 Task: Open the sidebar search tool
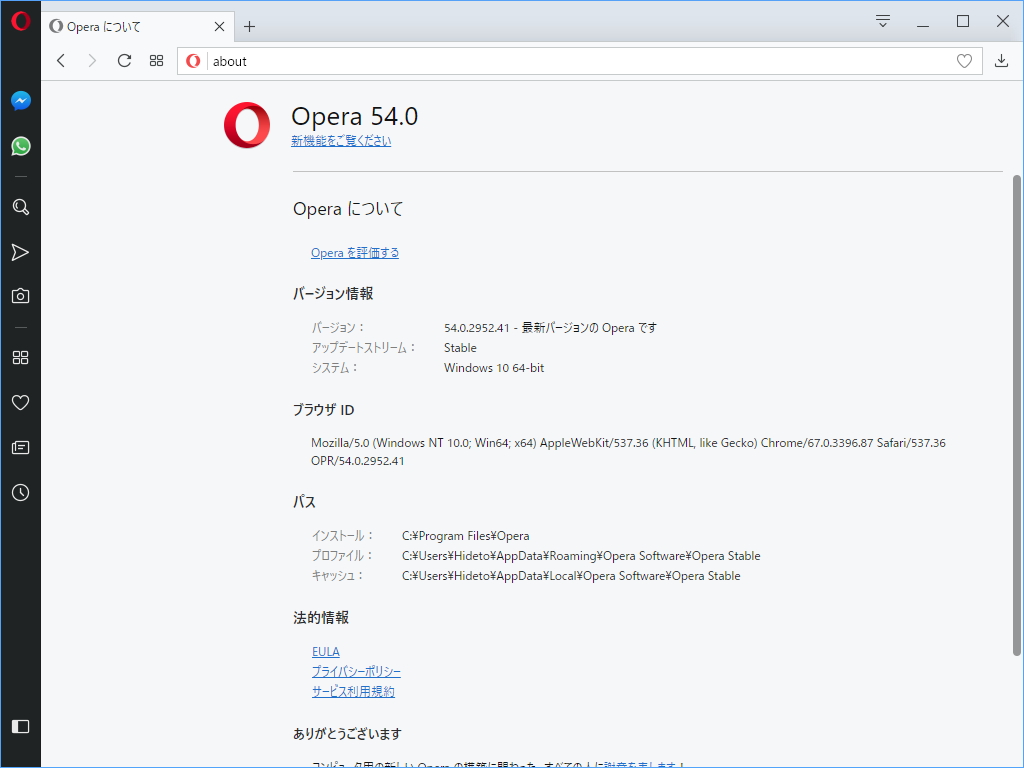20,207
